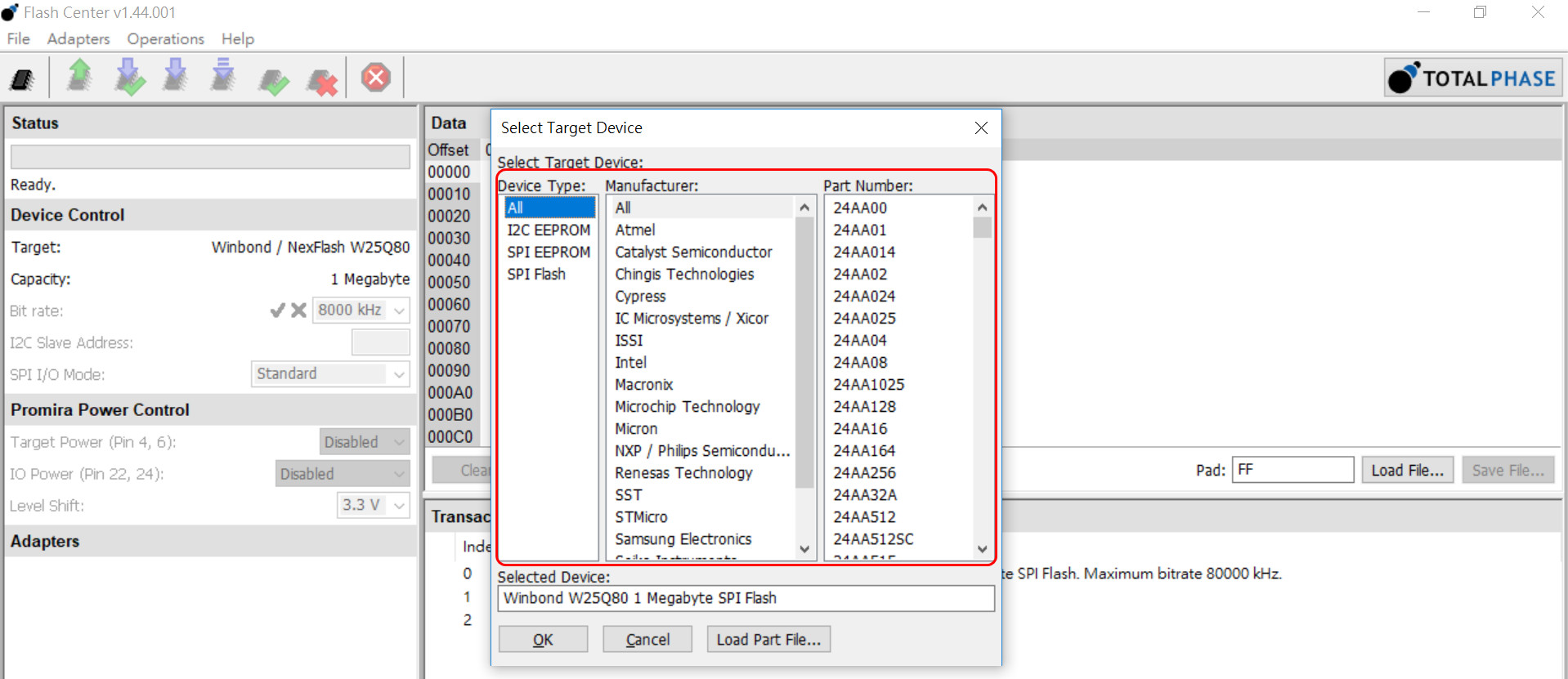Open the Help menu
Screen dimensions: 1568x679
point(238,38)
